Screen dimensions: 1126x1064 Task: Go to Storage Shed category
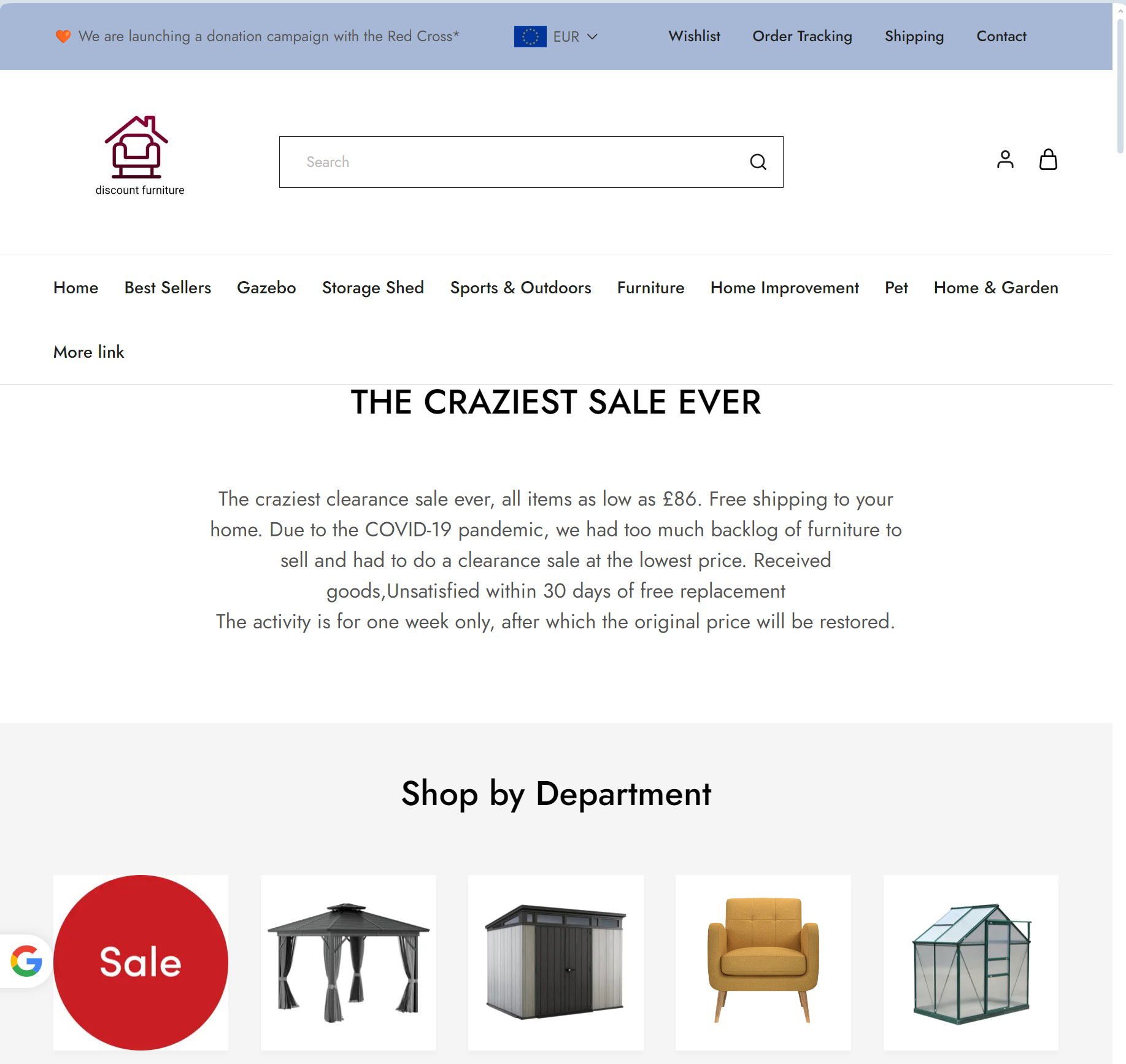373,288
